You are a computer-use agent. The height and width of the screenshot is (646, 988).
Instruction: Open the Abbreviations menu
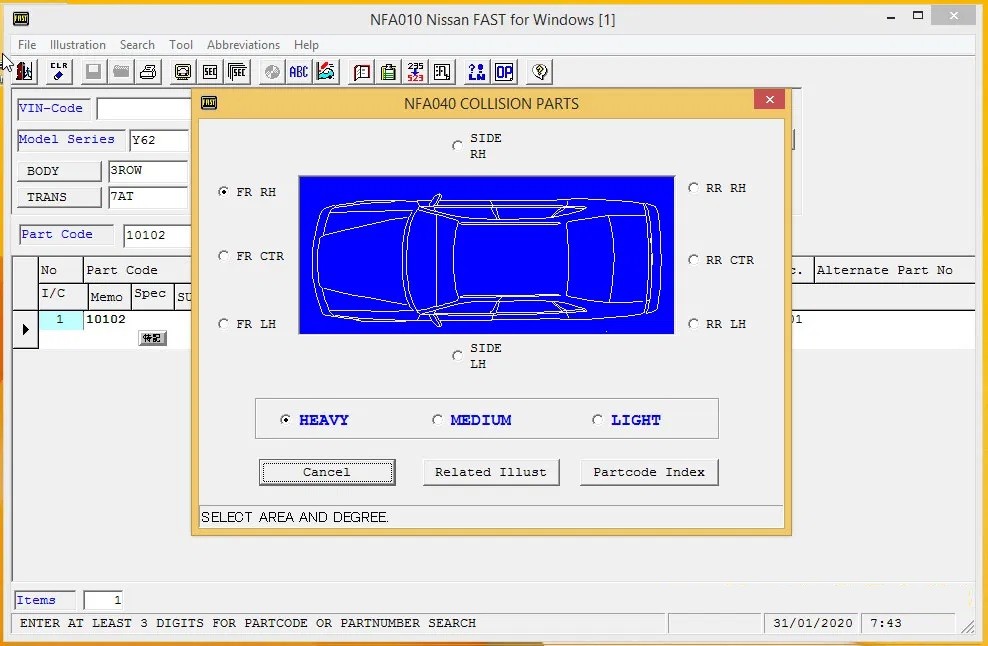[x=243, y=45]
